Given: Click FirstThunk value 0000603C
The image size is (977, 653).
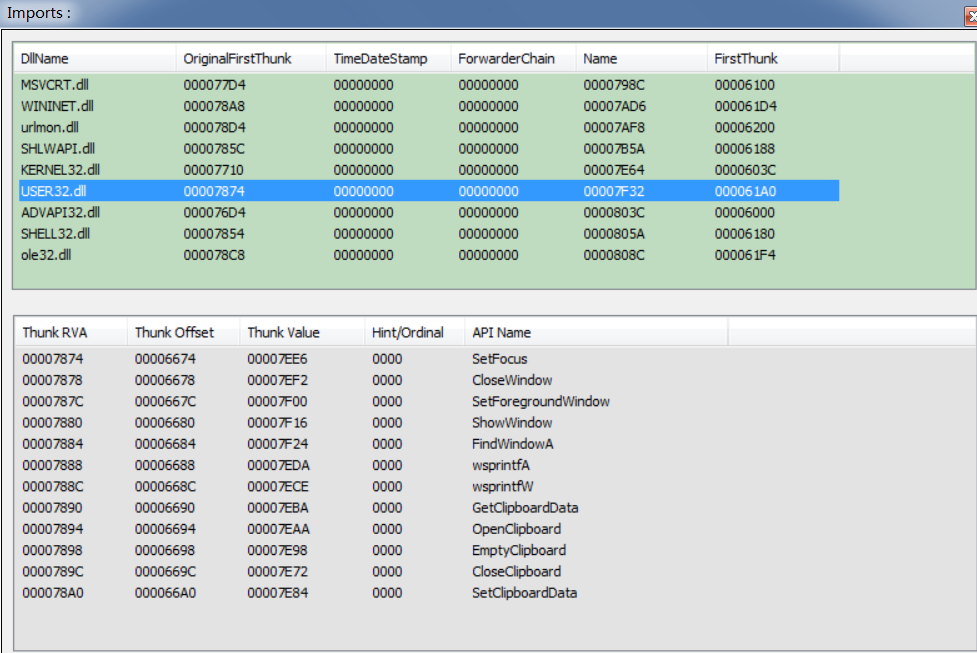Looking at the screenshot, I should point(745,169).
